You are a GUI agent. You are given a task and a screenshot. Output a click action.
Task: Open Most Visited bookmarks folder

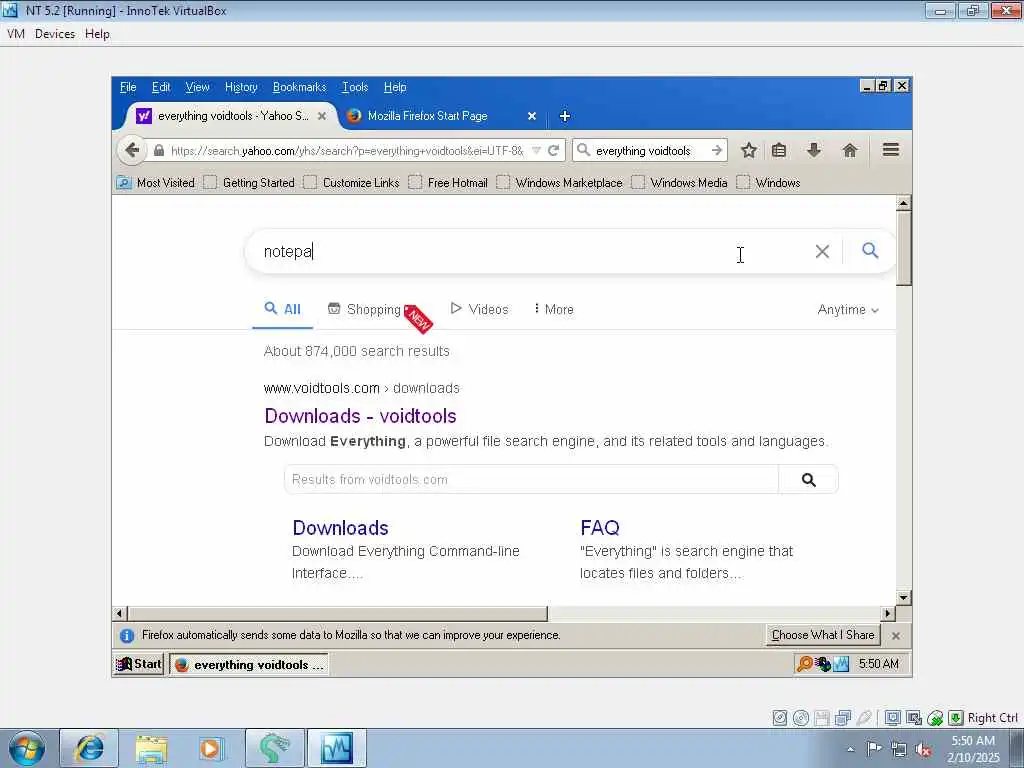coord(156,183)
